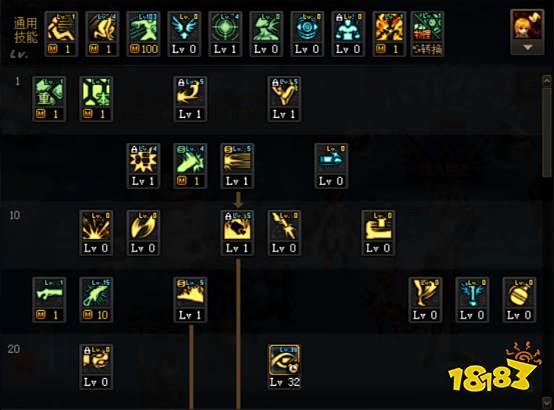Select the Lv 32 eye skill icon
Screen dimensions: 554x410
click(x=284, y=367)
